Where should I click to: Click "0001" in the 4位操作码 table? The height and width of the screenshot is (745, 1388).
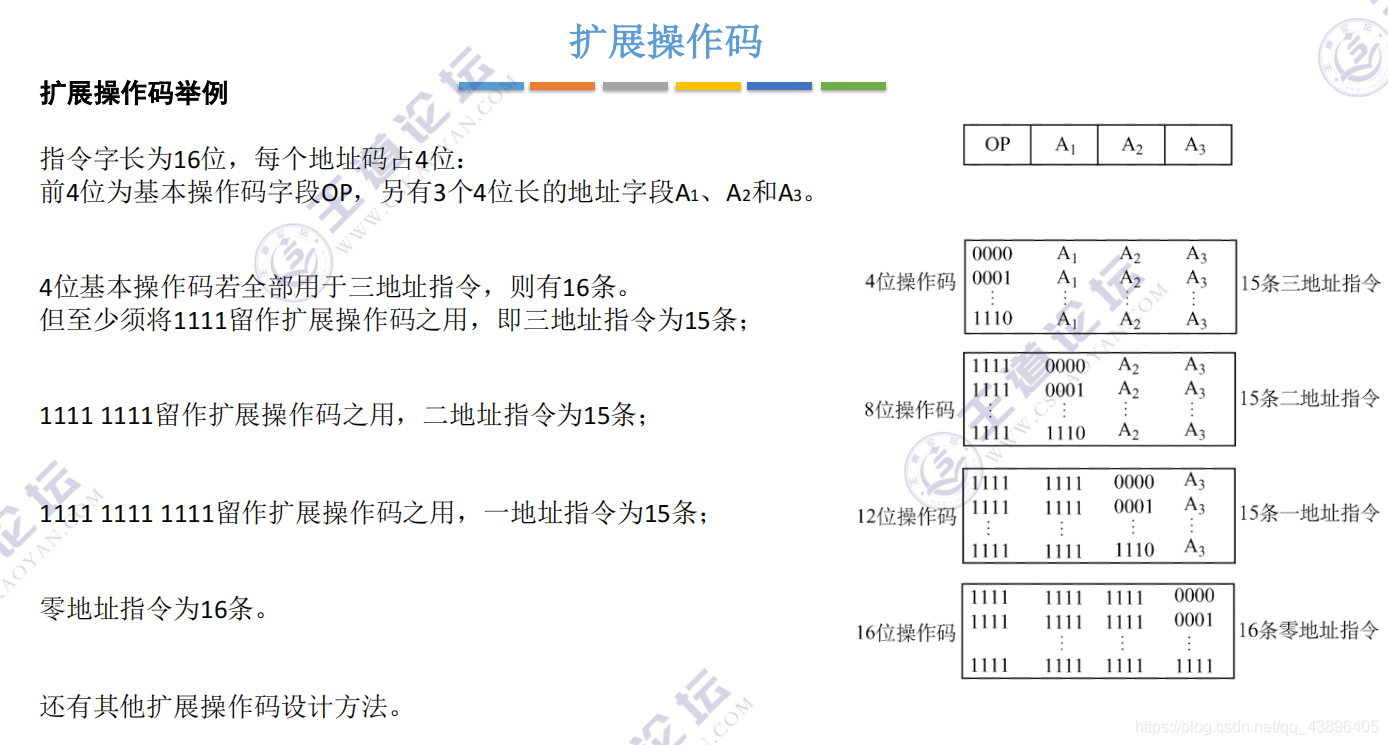click(992, 278)
